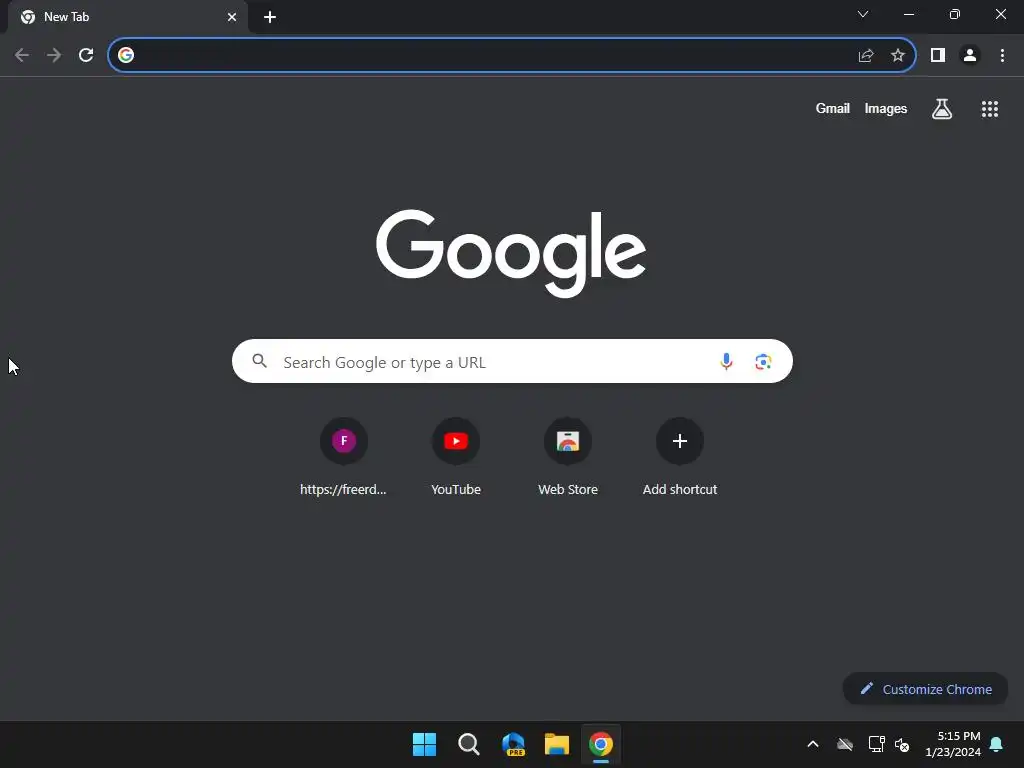Click the muted volume tray icon

coord(902,744)
